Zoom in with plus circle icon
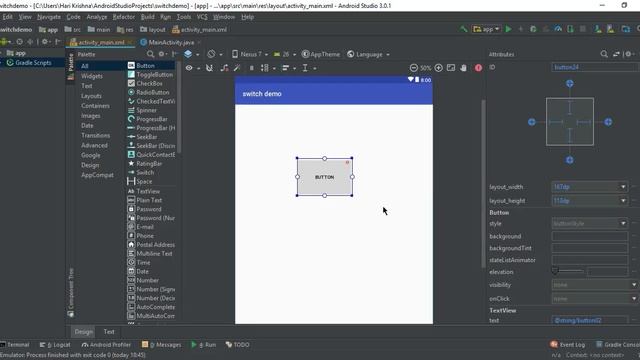 tap(438, 68)
